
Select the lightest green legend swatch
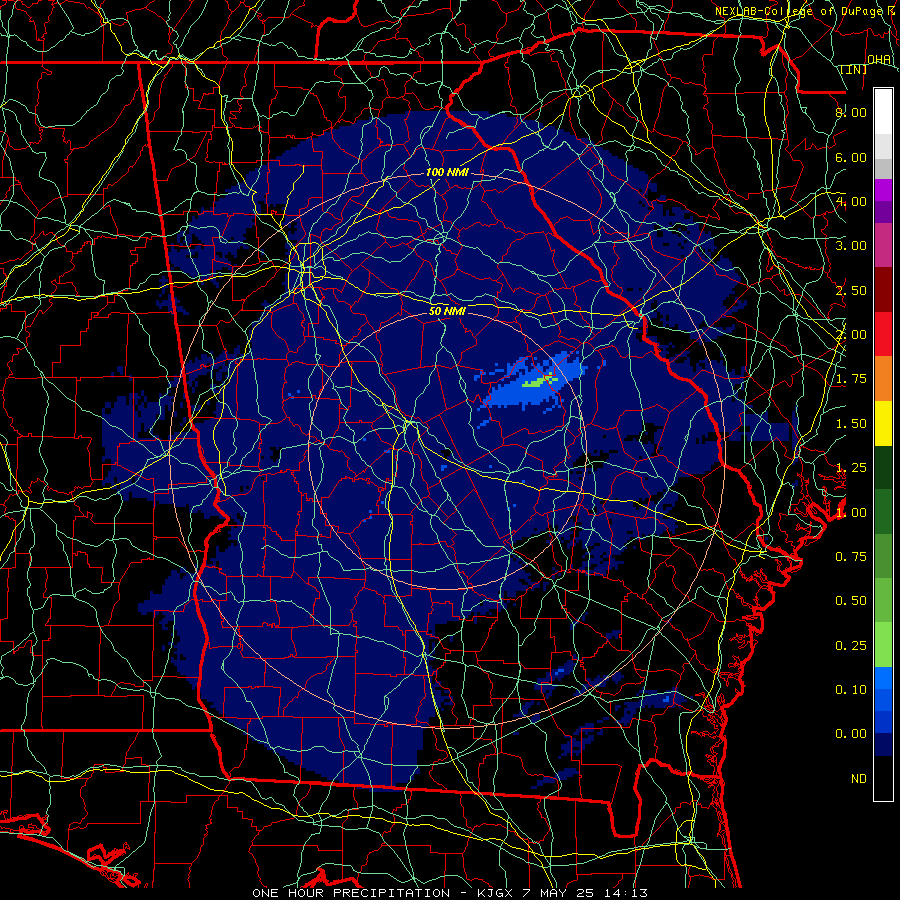[883, 645]
